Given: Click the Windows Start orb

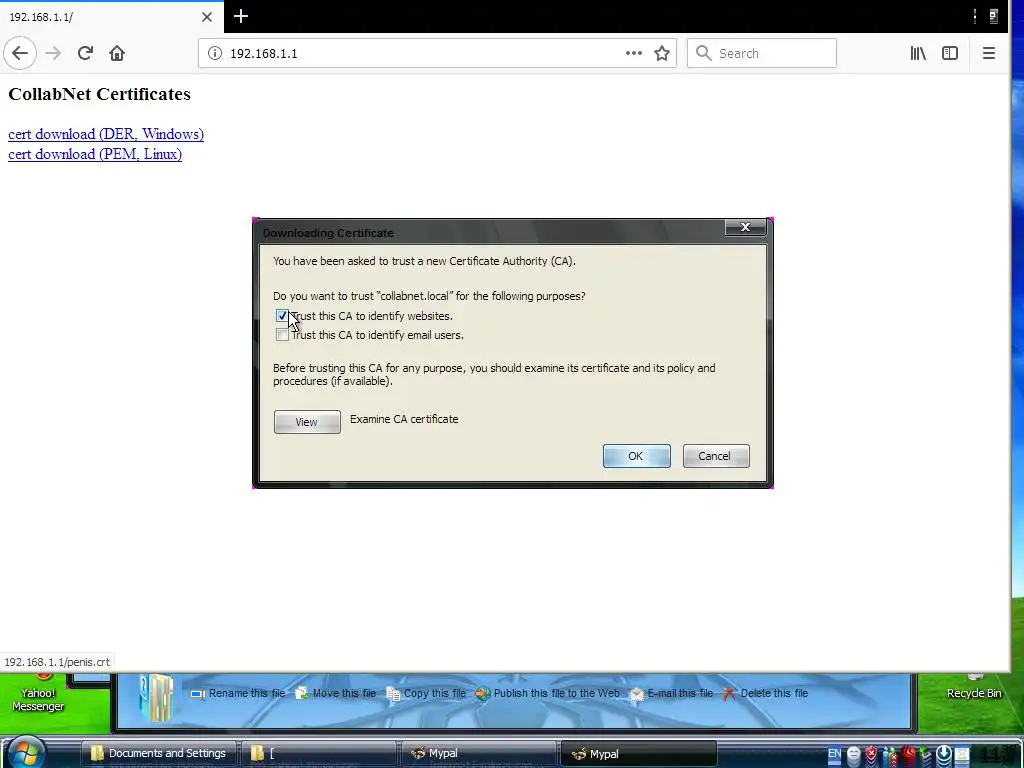Looking at the screenshot, I should [25, 752].
